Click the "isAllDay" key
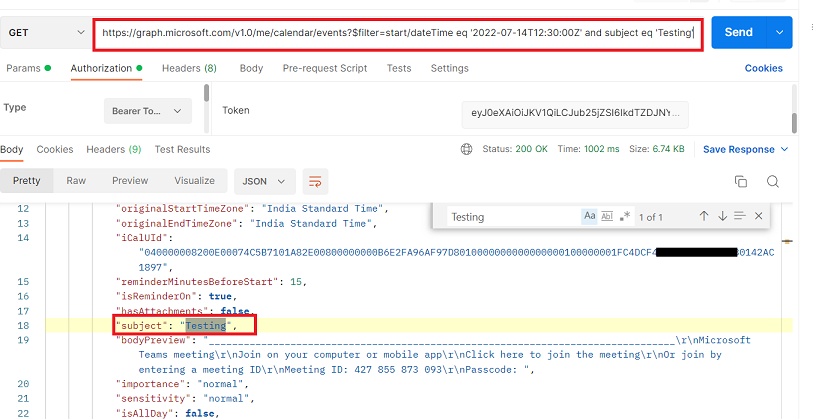 [x=145, y=413]
